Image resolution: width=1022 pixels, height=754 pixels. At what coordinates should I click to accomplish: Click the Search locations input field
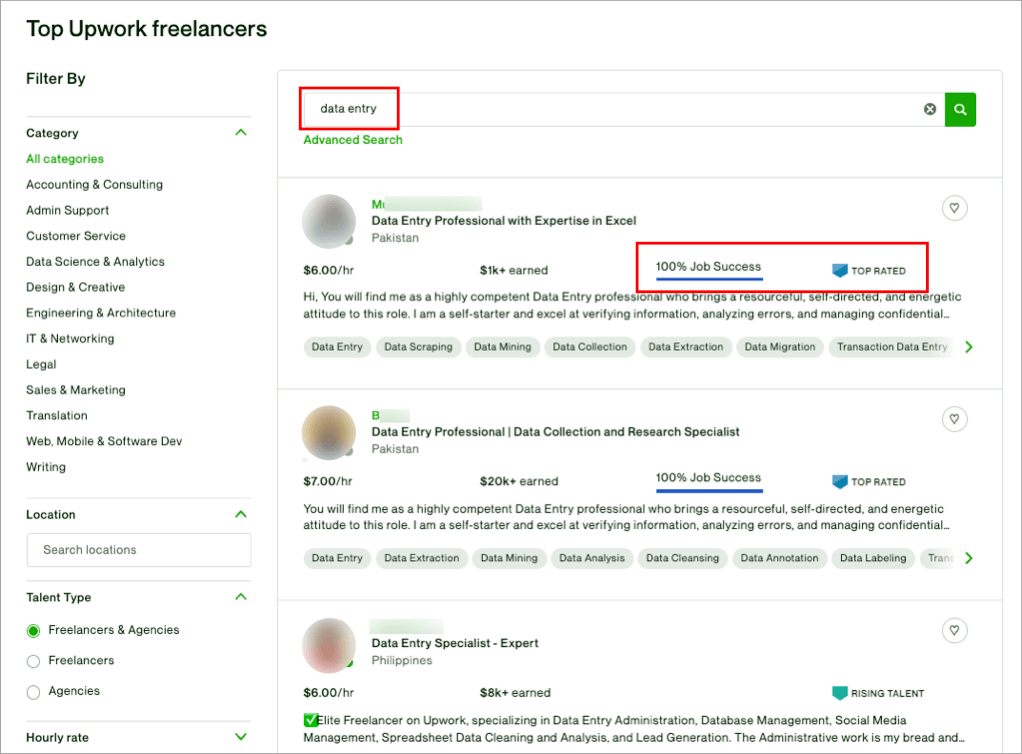(x=139, y=550)
